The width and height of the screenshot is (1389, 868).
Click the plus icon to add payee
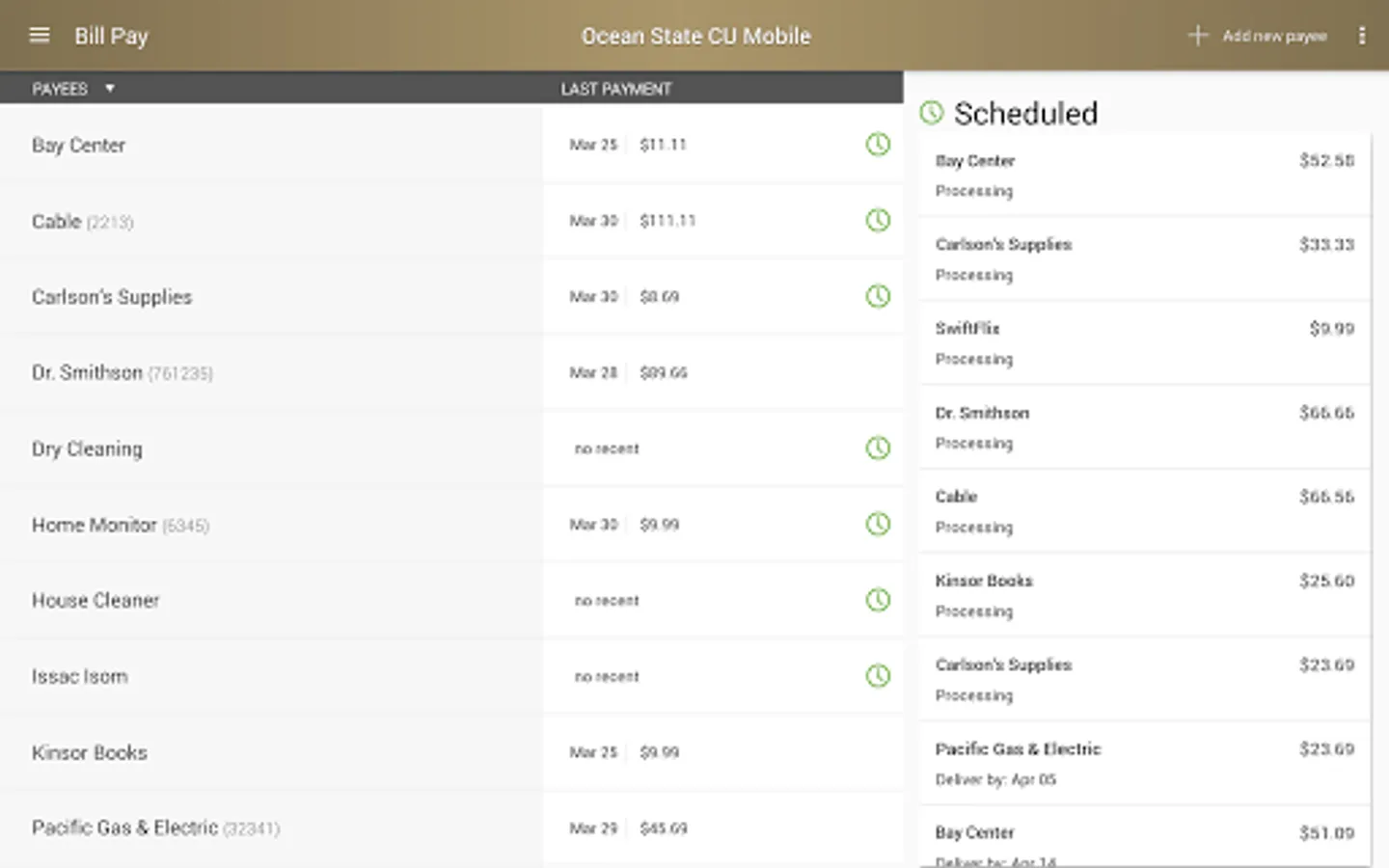tap(1197, 36)
